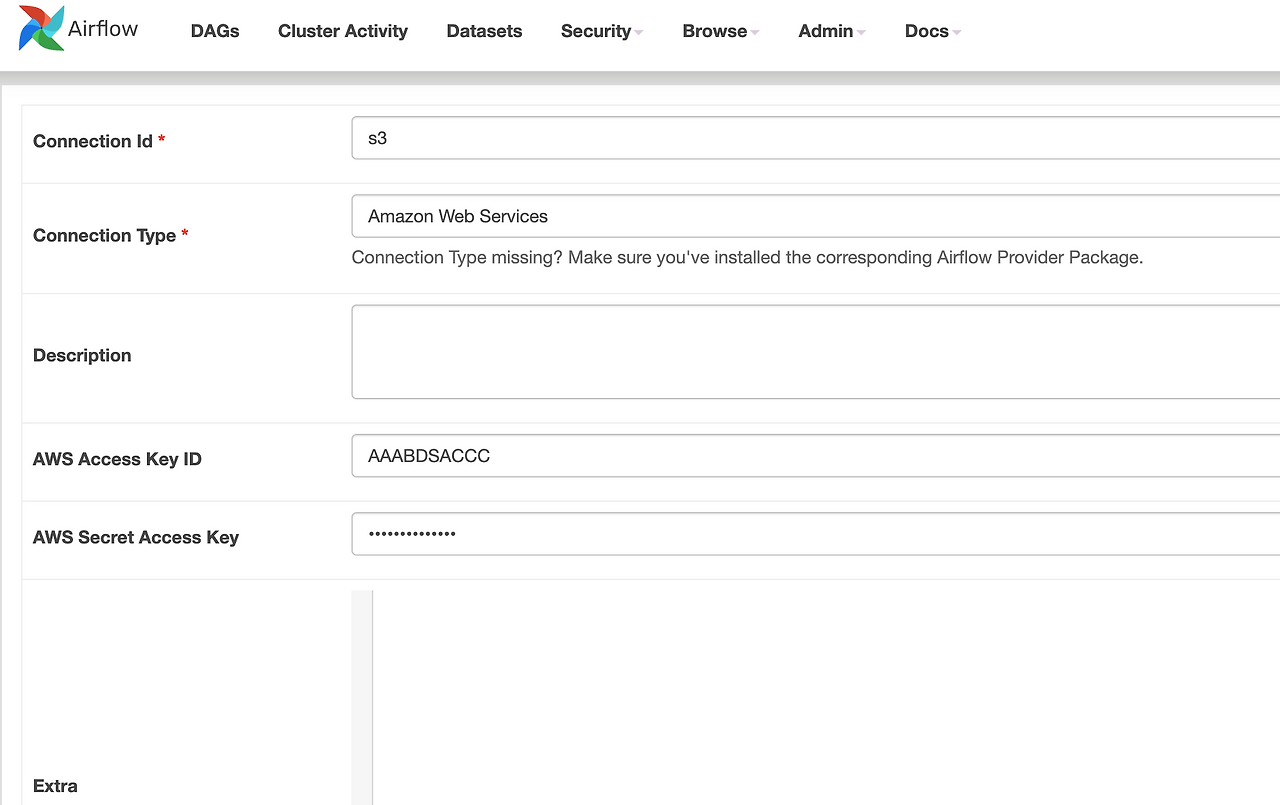Open the DAGs page

tap(215, 31)
